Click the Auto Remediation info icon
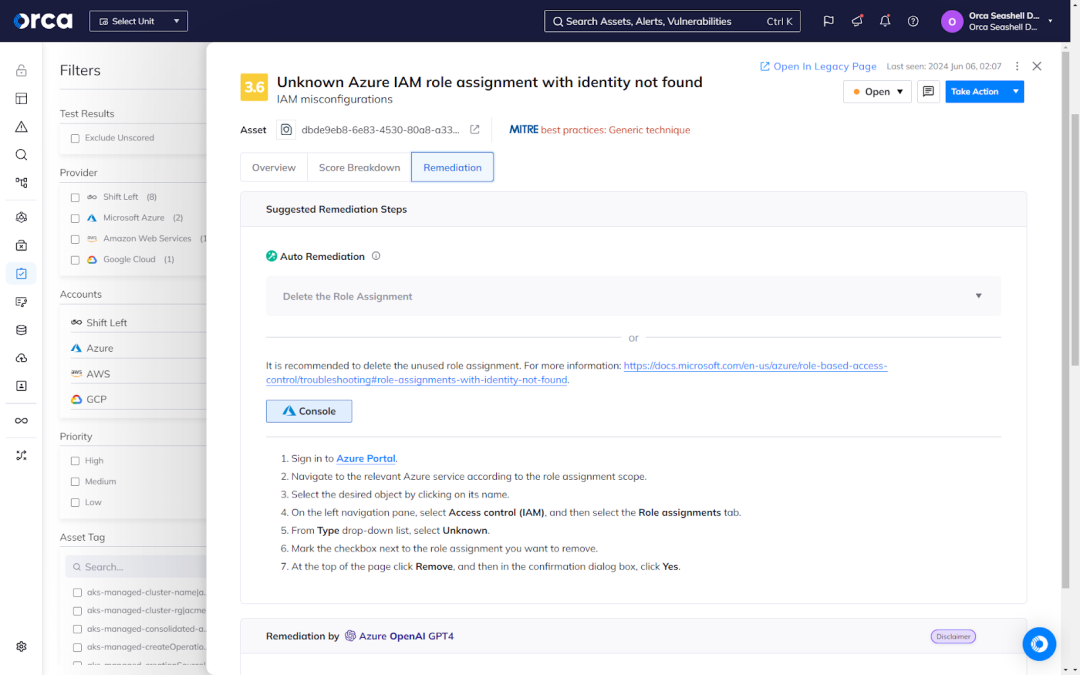The image size is (1080, 675). coord(376,256)
